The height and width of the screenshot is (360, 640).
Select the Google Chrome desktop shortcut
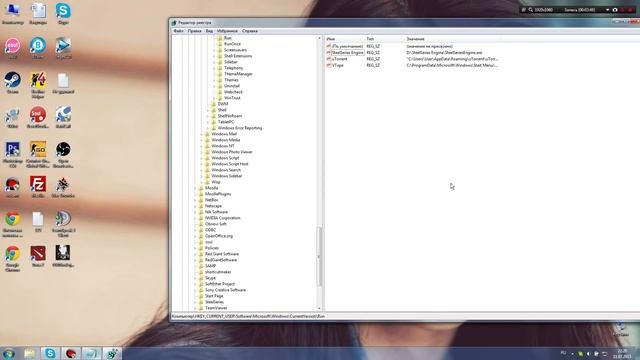13,258
